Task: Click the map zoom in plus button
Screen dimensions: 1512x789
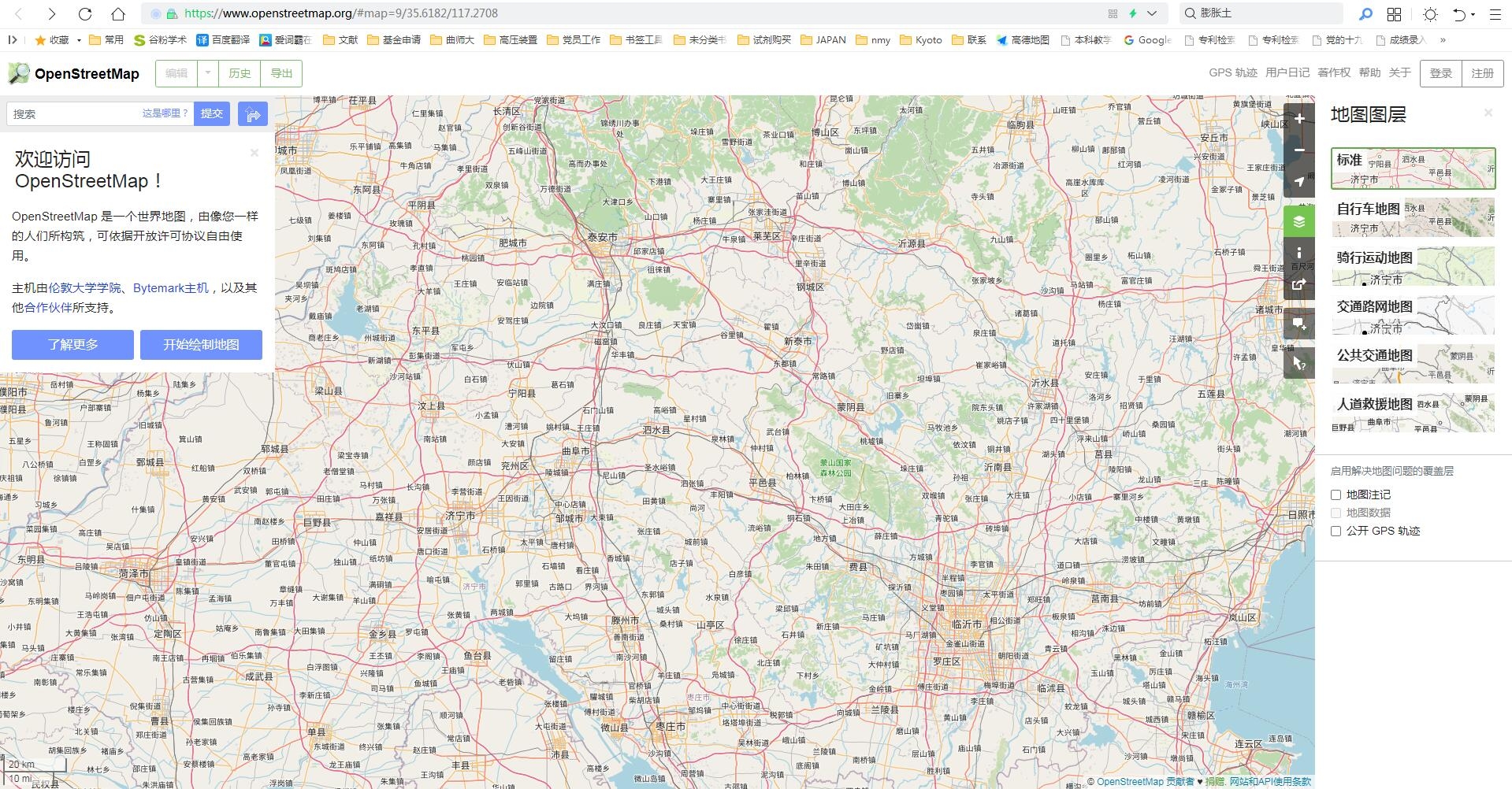Action: tap(1298, 119)
